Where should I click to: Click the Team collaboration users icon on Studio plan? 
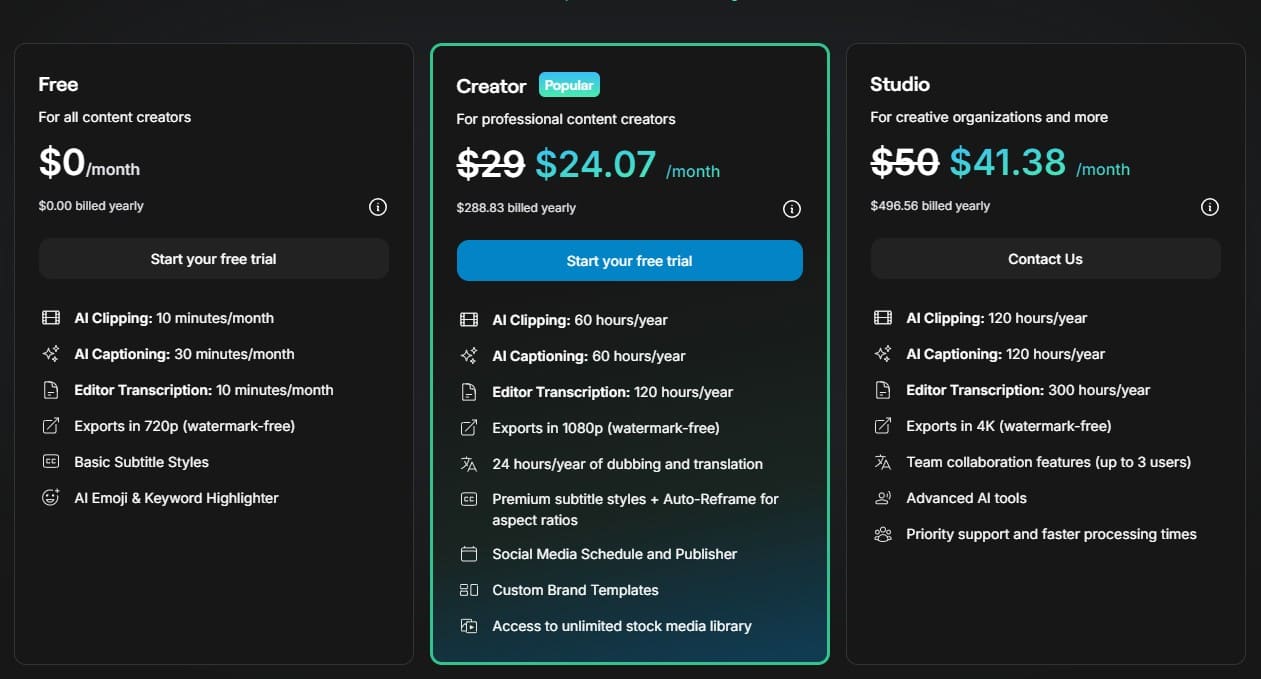click(882, 461)
